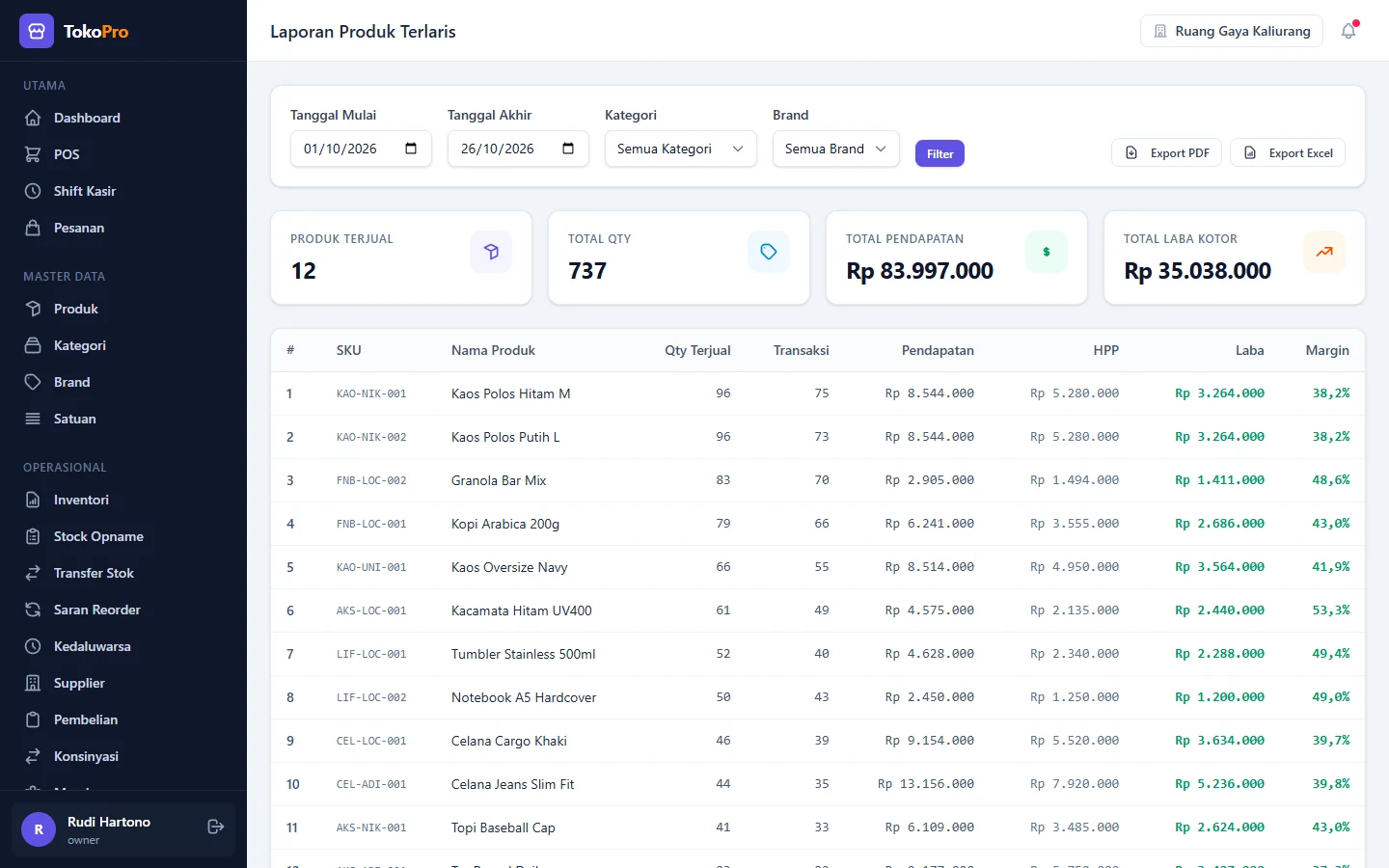
Task: Go to Pembelian page
Action: coord(123,719)
